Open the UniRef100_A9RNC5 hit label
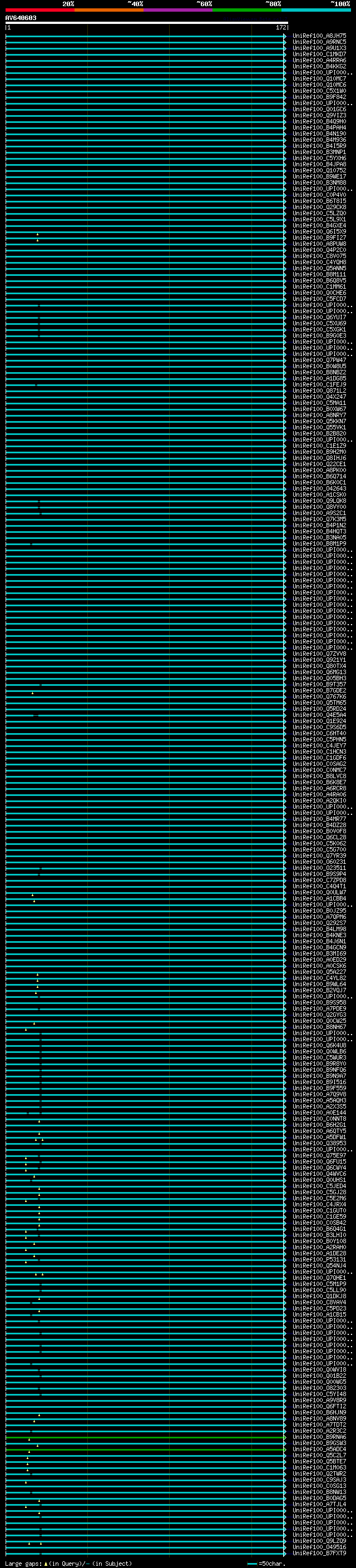The width and height of the screenshot is (356, 1568). pos(319,42)
